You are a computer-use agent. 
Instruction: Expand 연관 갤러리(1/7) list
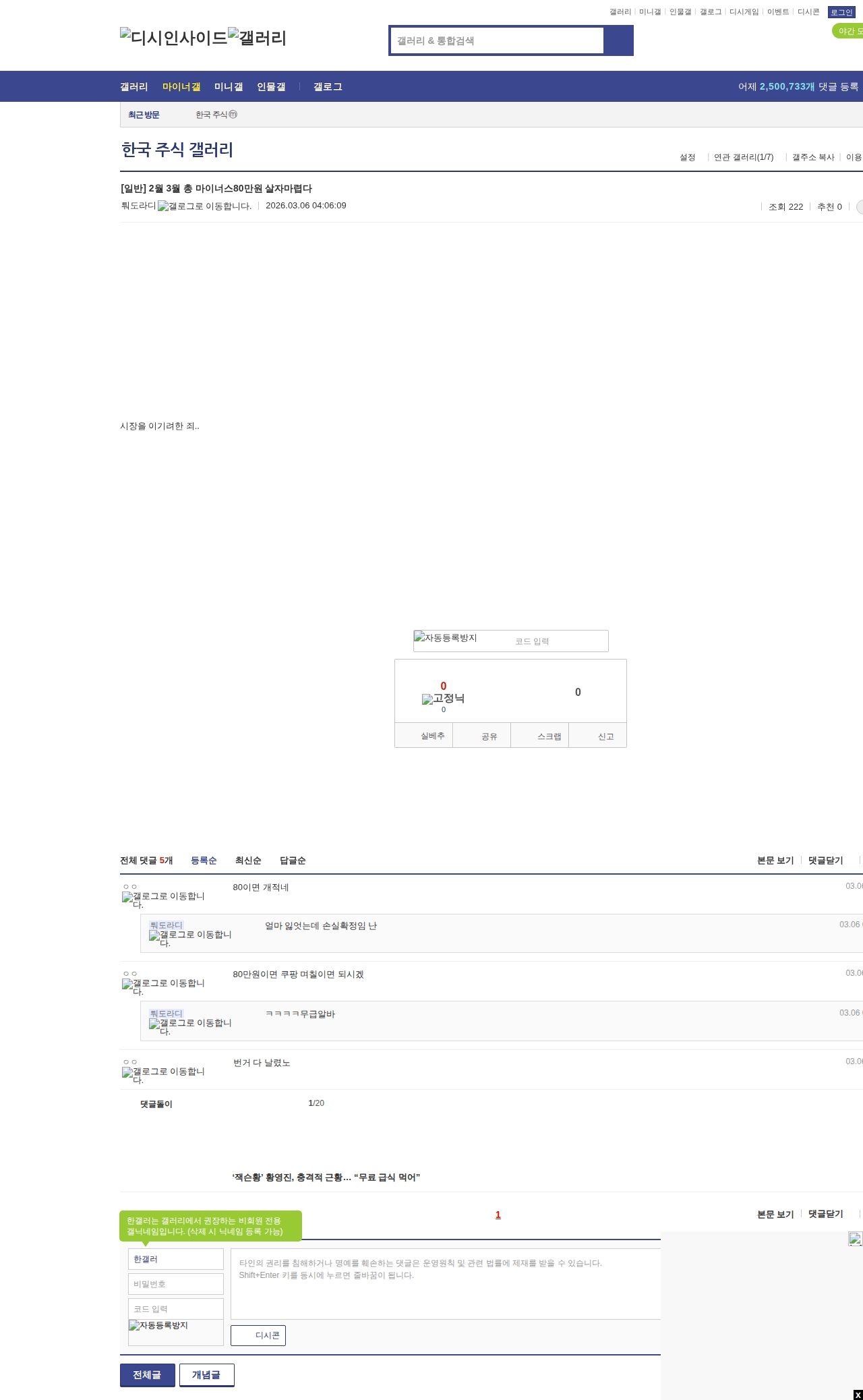point(744,157)
